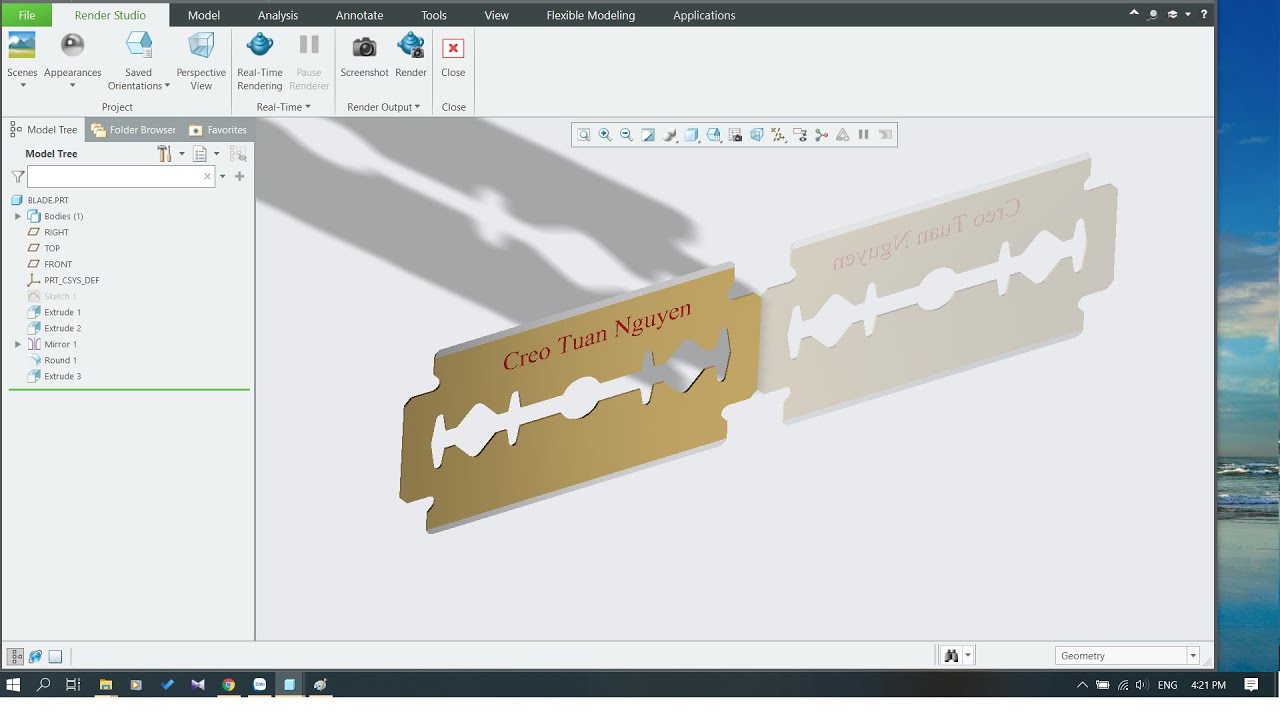1280x720 pixels.
Task: Expand the Mirror 1 tree node
Action: click(18, 344)
